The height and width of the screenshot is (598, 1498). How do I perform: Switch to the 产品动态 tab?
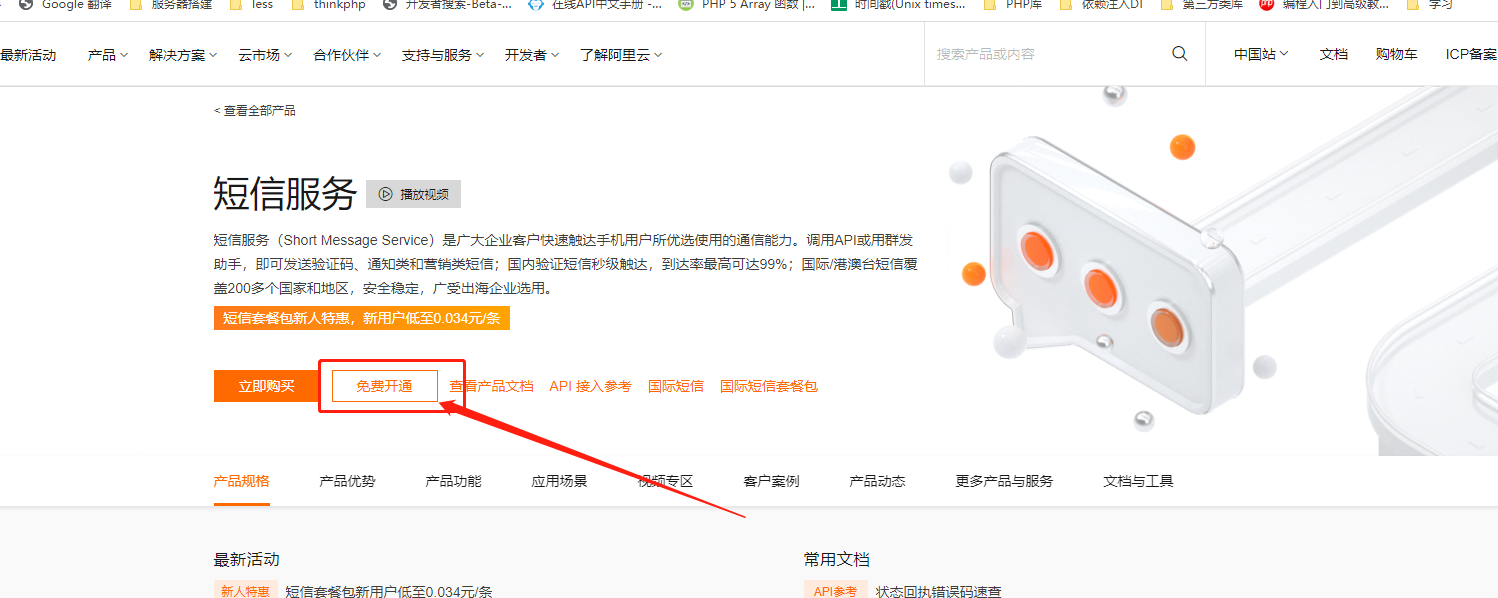point(877,481)
